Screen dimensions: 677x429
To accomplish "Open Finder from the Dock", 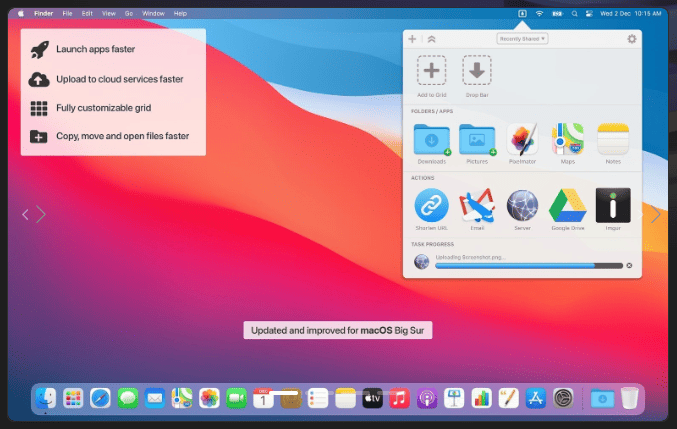I will (46, 398).
